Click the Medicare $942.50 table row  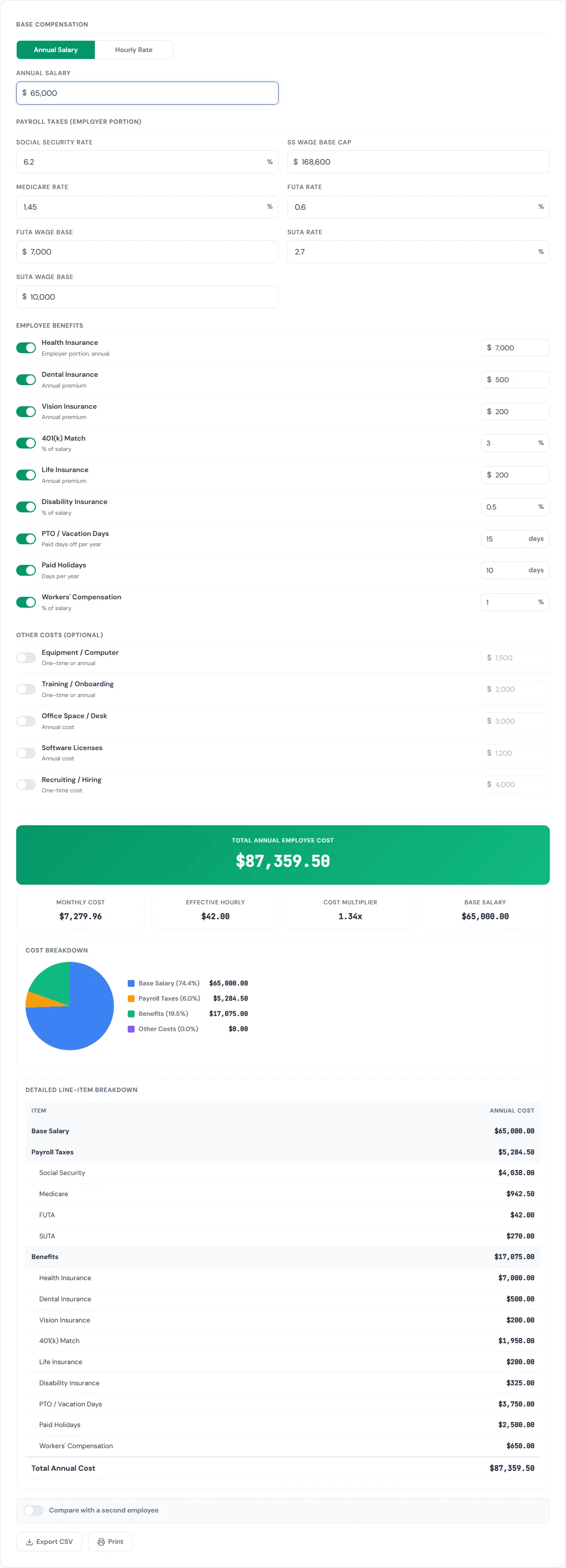tap(283, 1194)
